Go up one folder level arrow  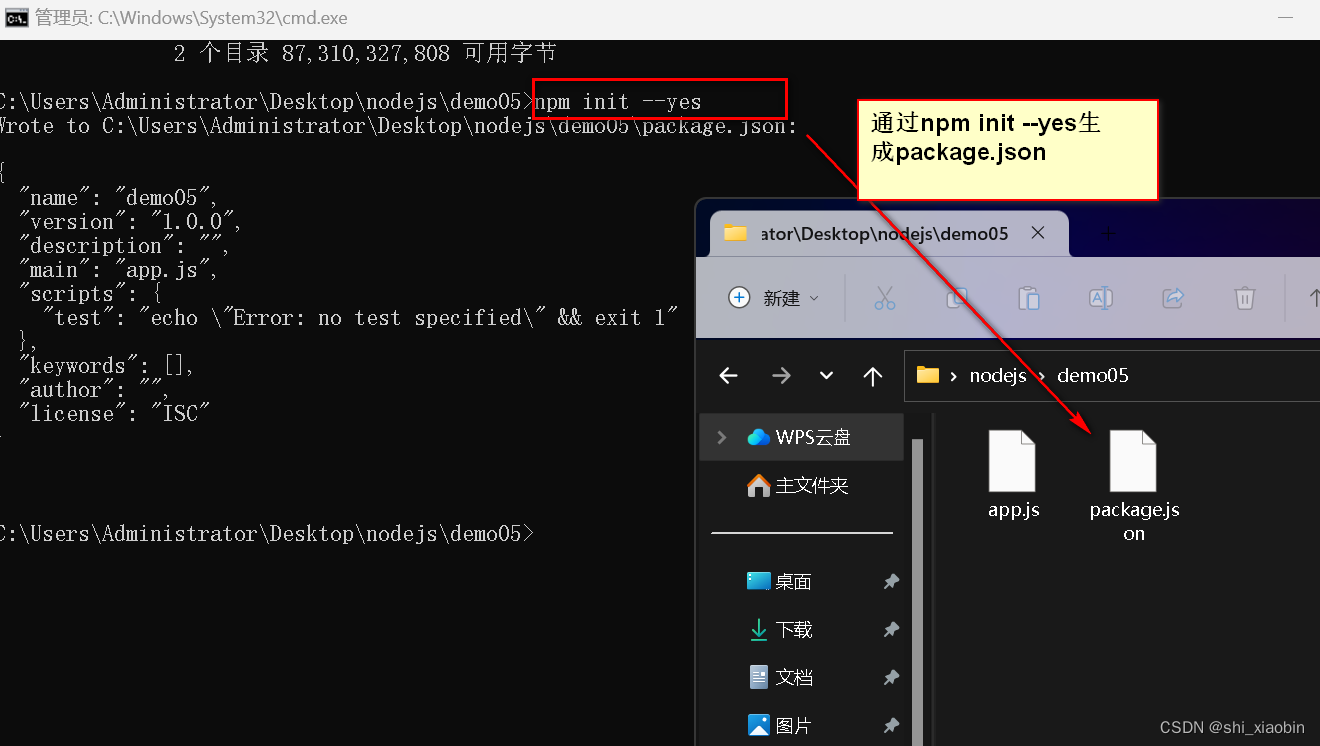873,376
